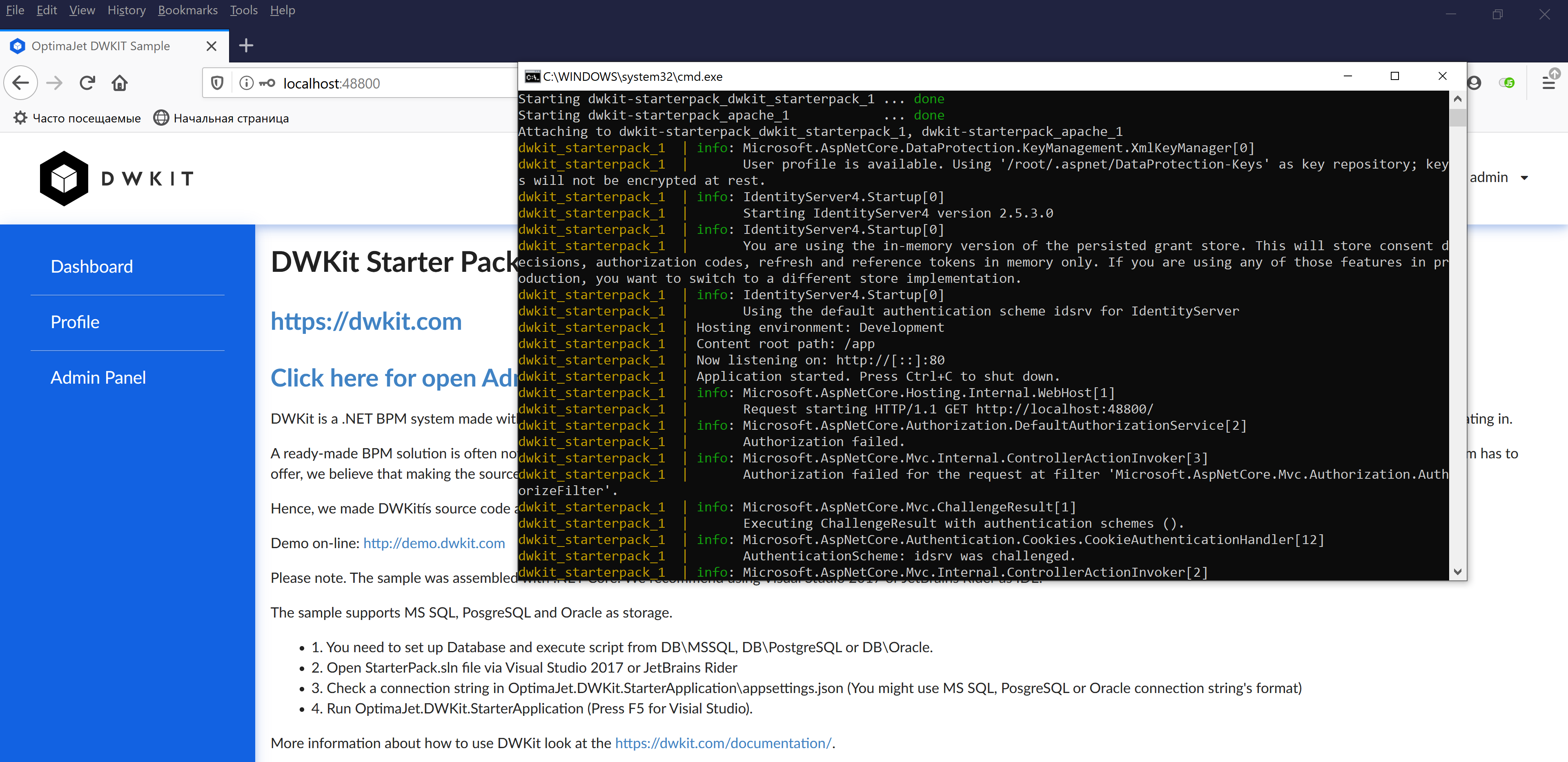Screen dimensions: 1568x762
Task: Open Начальная страница bookmark
Action: coord(221,118)
